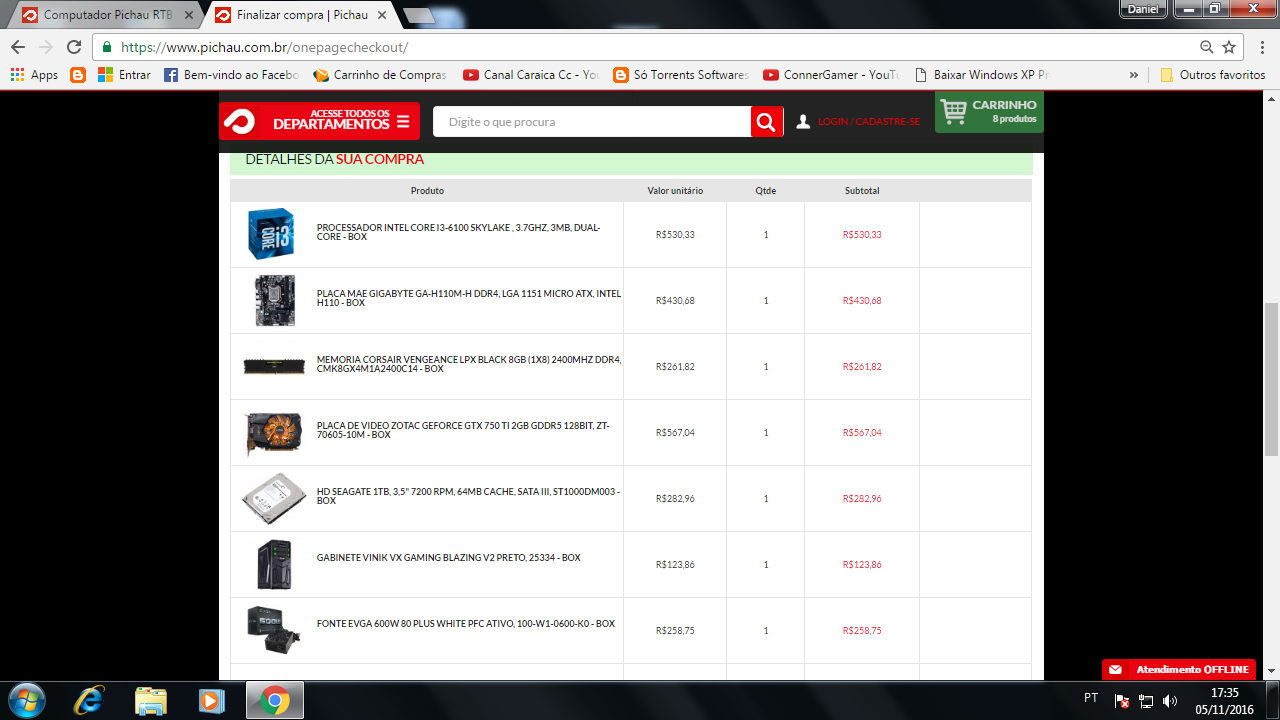This screenshot has width=1280, height=720.
Task: Click Memoria Corsair Vengeance LPX product name
Action: pyautogui.click(x=469, y=364)
